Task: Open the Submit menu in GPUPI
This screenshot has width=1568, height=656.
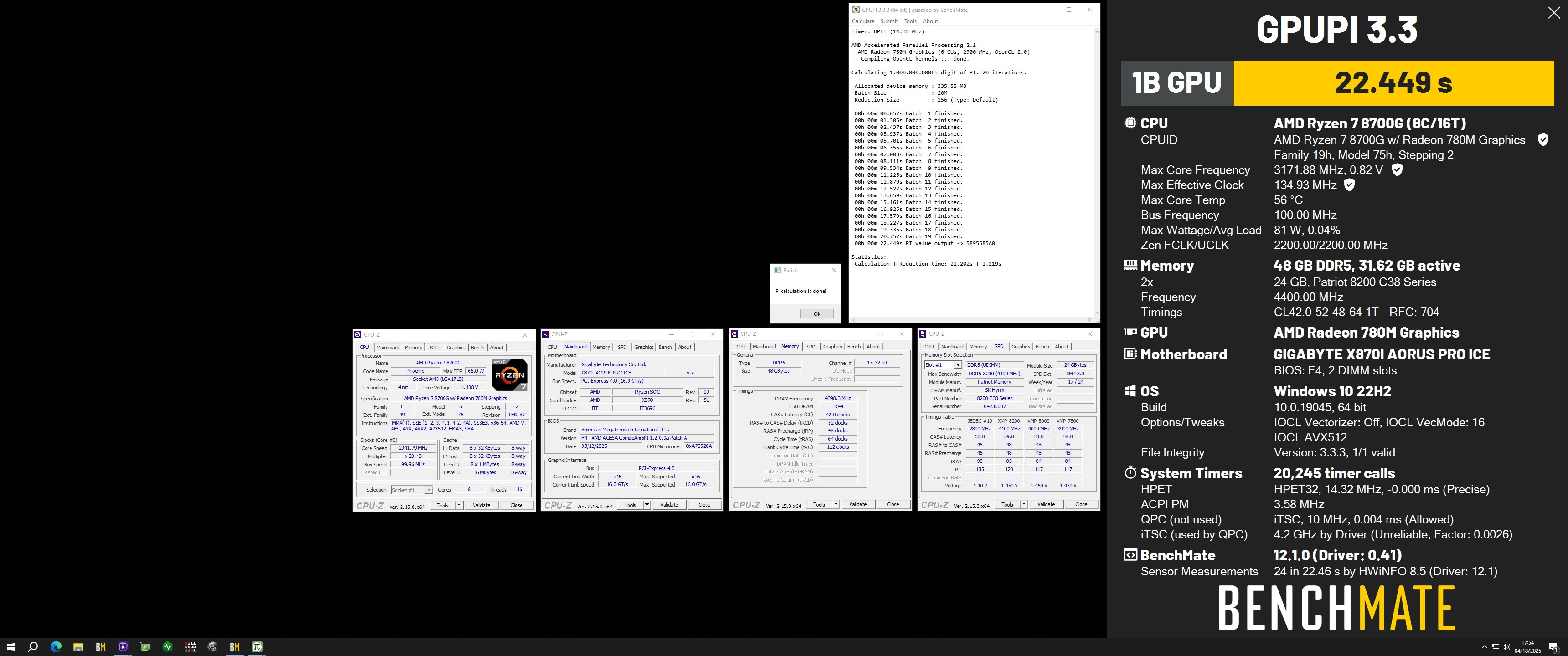Action: point(889,21)
